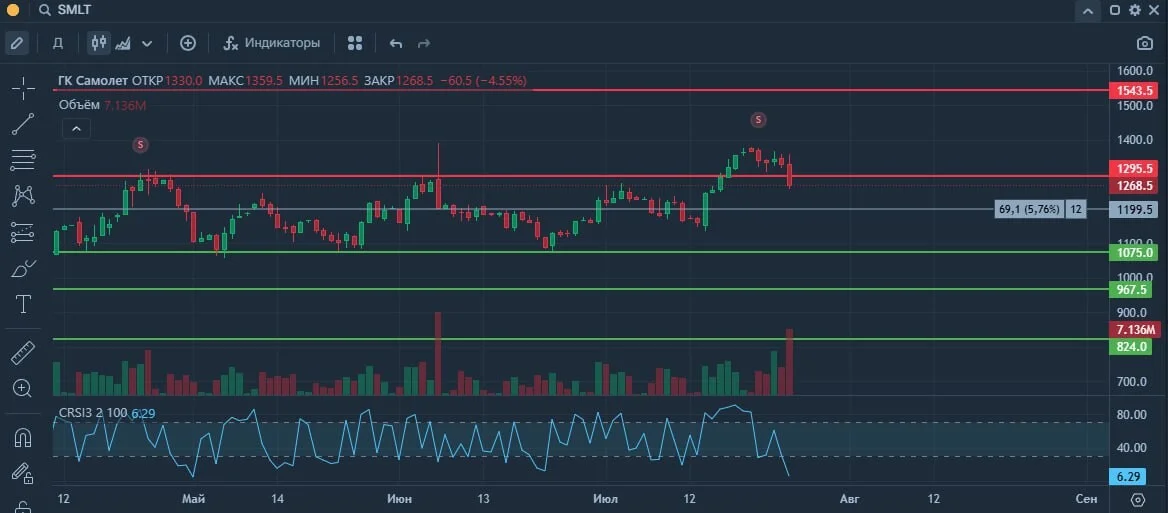
Task: Click the Июл date label on time axis
Action: [x=604, y=498]
